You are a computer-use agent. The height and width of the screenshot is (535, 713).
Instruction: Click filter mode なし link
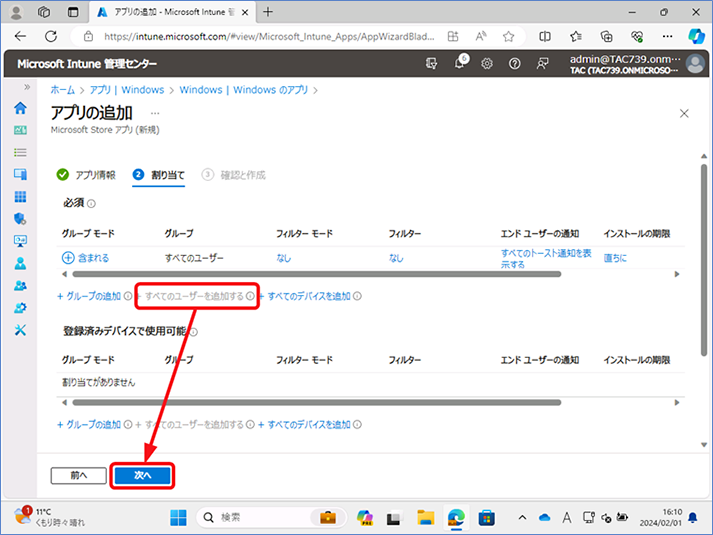point(284,258)
